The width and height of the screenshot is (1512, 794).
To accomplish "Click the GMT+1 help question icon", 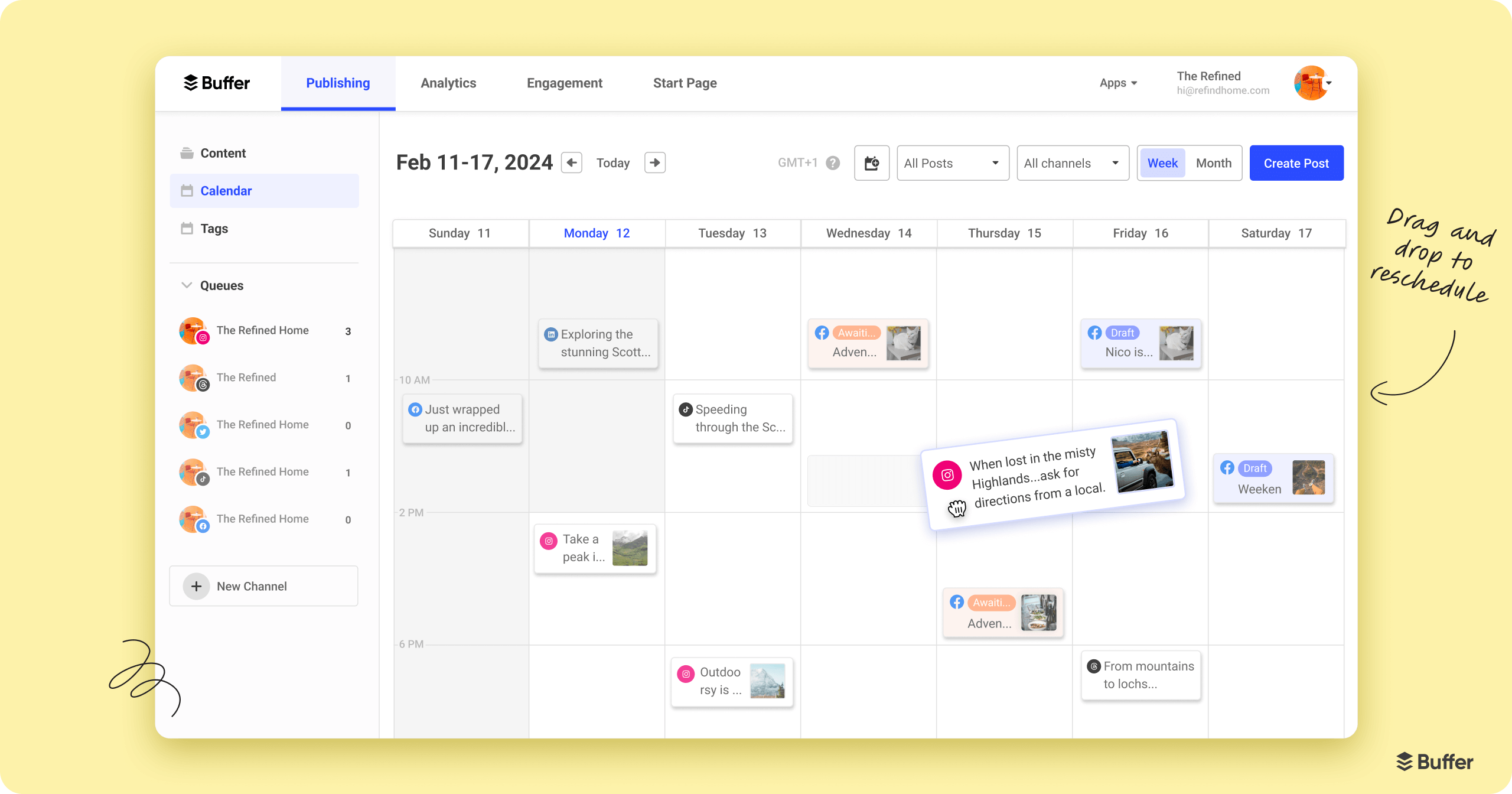I will [833, 163].
